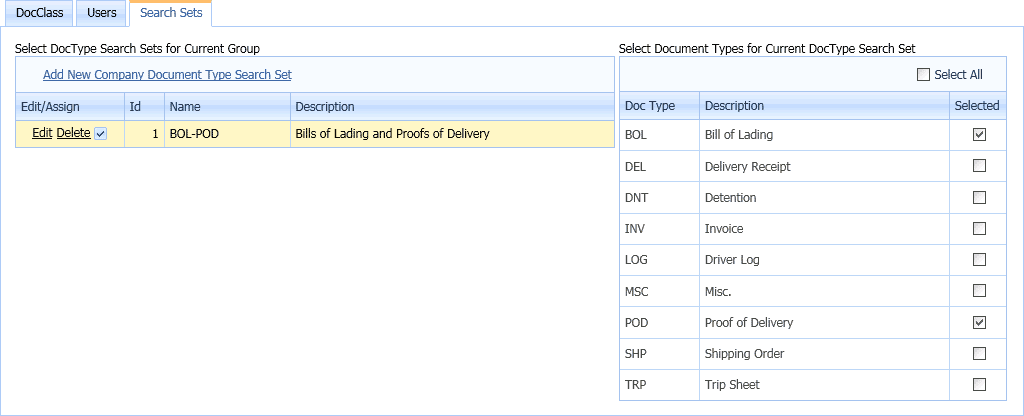Click the Selected column header
This screenshot has height=416, width=1024.
[x=978, y=105]
